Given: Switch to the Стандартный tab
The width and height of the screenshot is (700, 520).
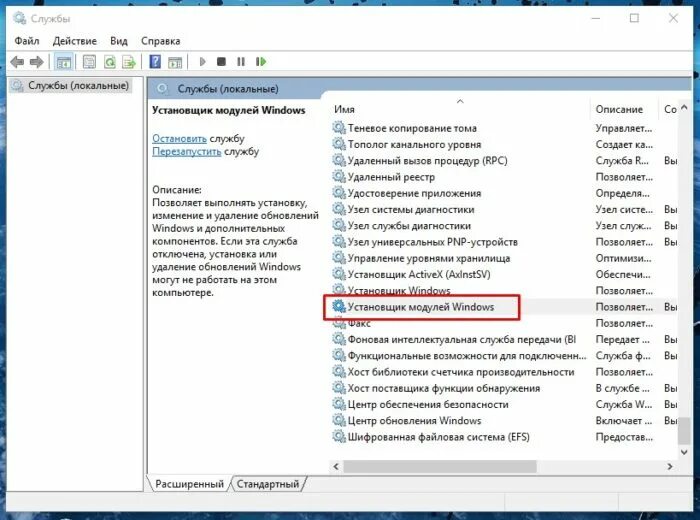Looking at the screenshot, I should tap(268, 484).
